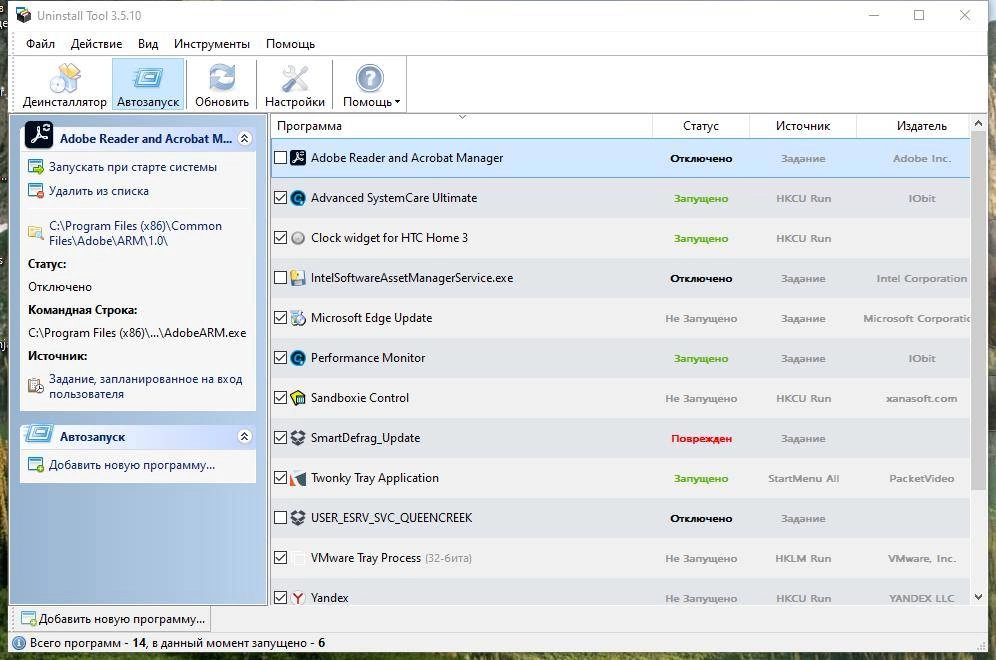
Task: Click the Clock widget for HTC row icon
Action: click(x=298, y=238)
